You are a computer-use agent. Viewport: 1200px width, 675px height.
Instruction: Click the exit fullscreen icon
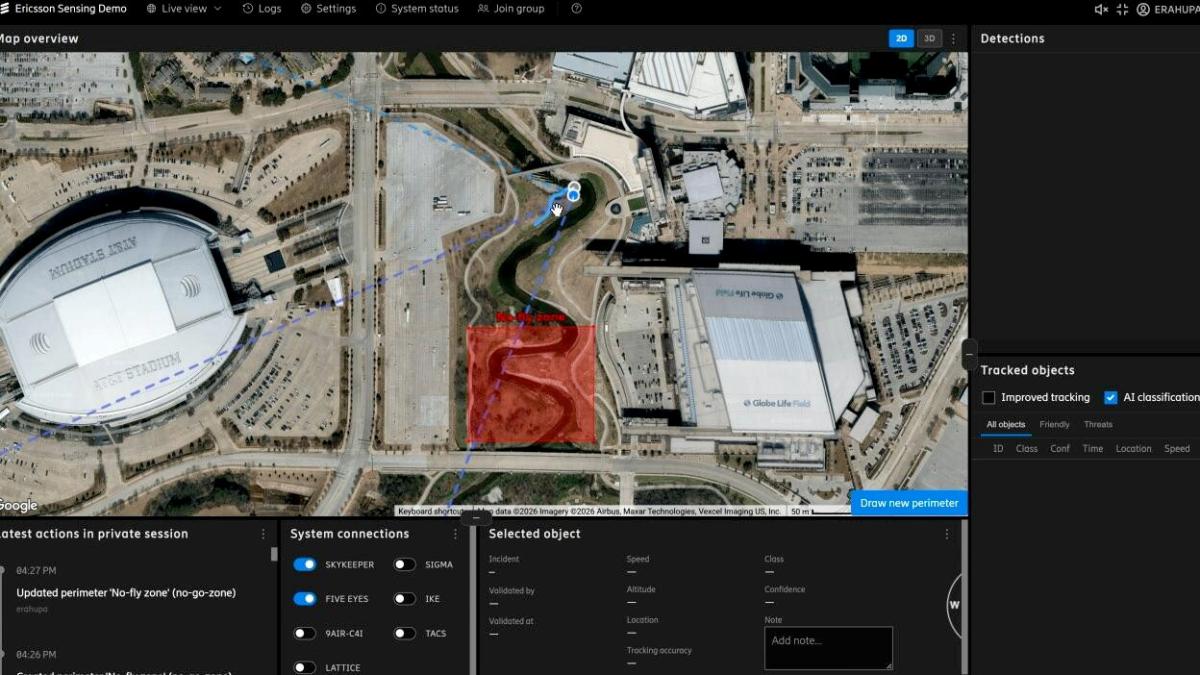tap(1122, 9)
